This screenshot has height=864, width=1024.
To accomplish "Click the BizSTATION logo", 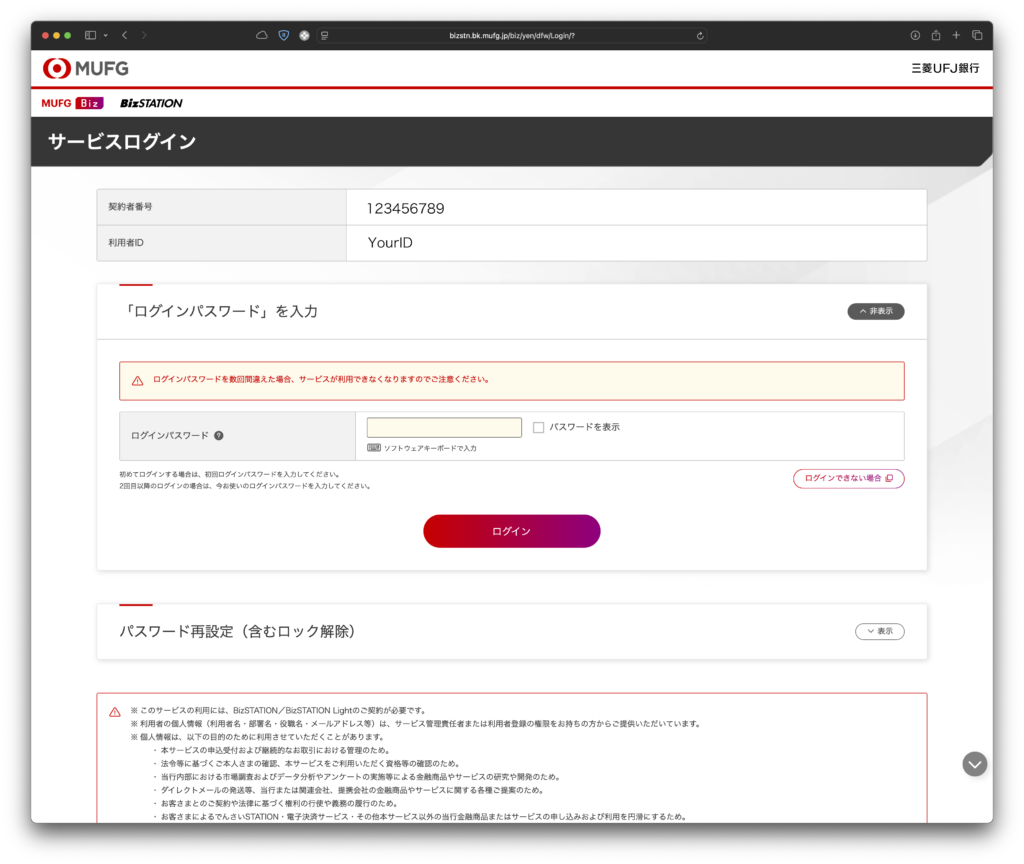I will point(151,103).
